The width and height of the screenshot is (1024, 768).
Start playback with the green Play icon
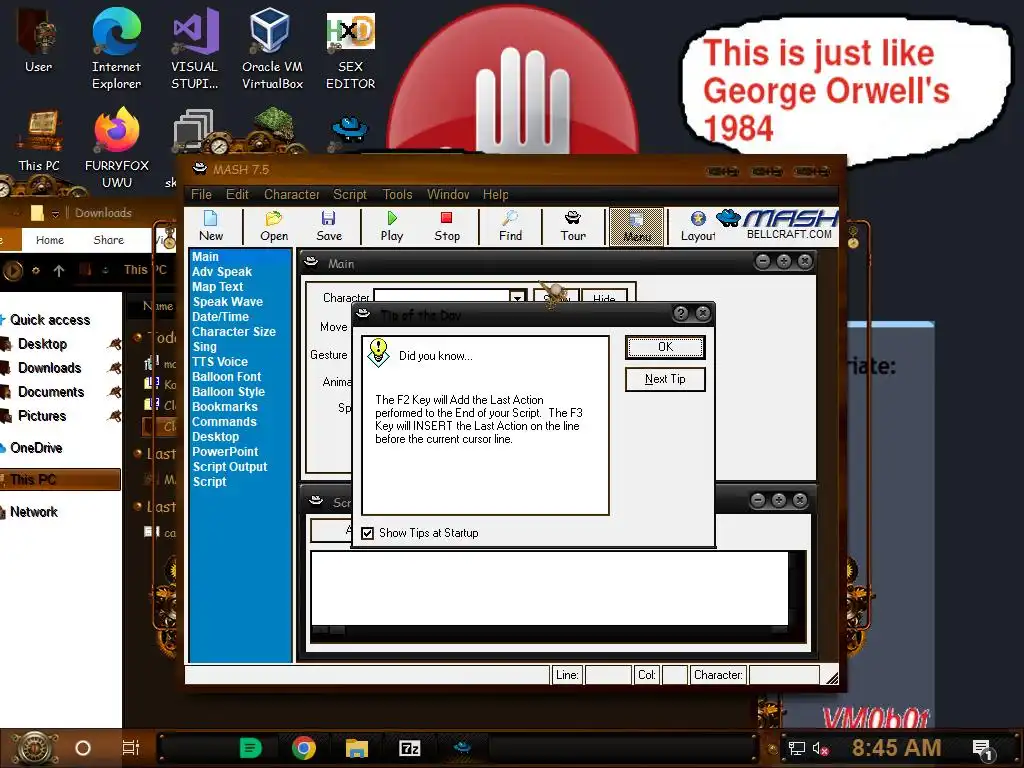coord(392,226)
